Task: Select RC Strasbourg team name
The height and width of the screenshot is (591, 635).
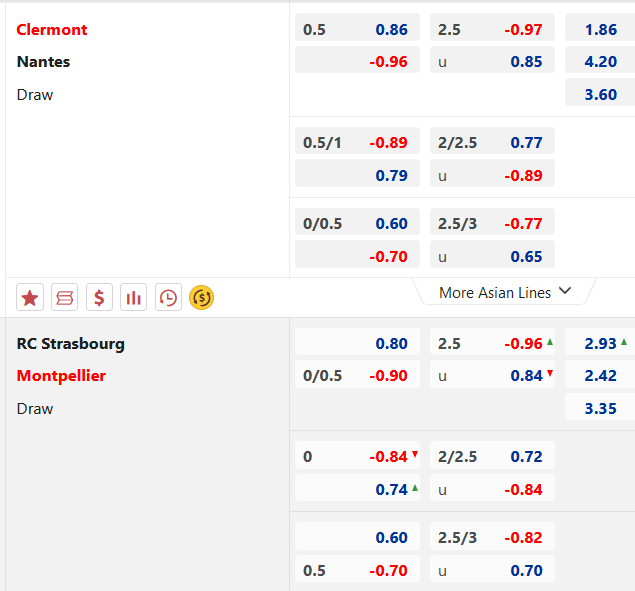Action: (70, 344)
